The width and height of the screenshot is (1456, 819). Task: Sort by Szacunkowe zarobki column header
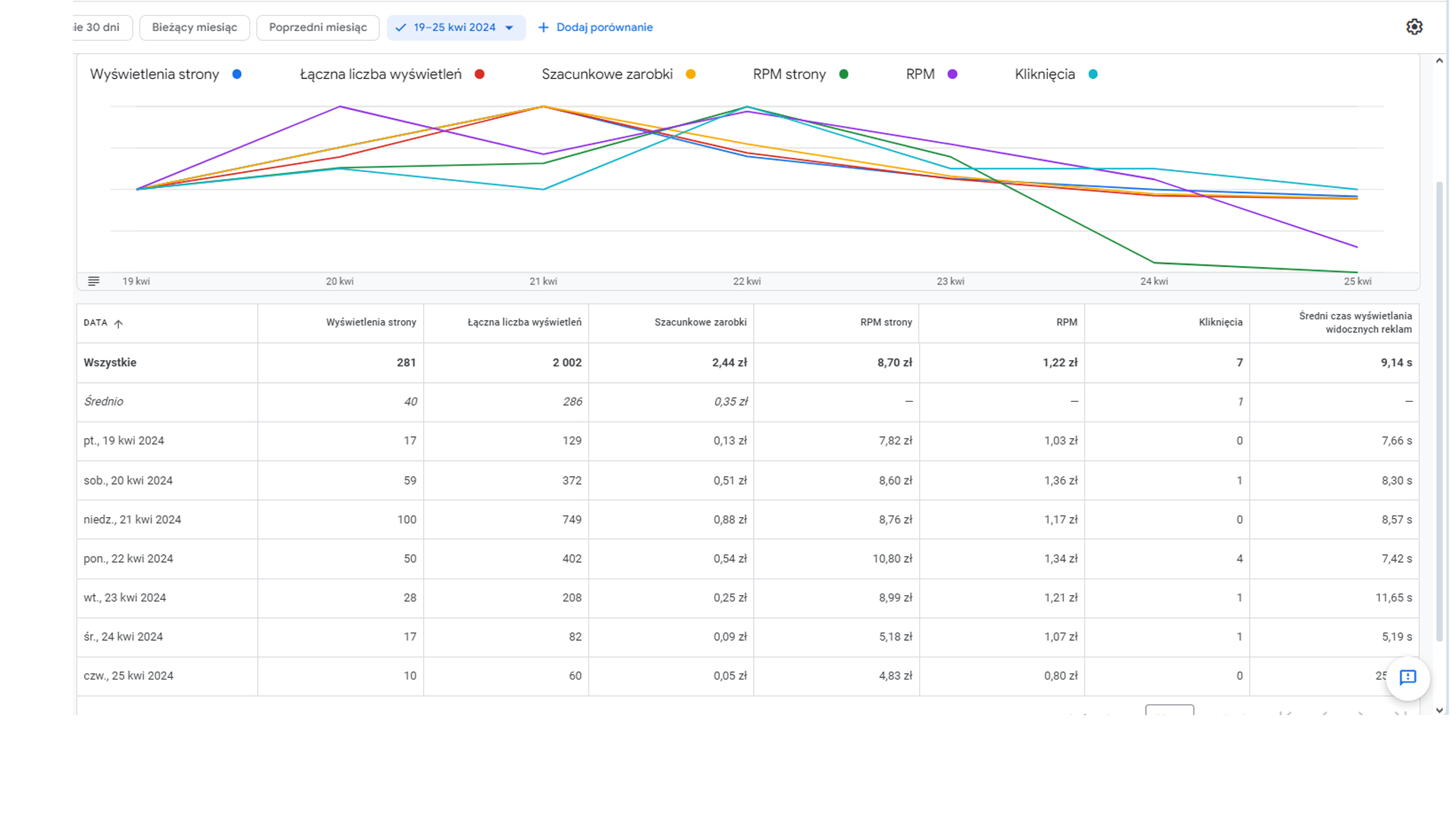[700, 322]
